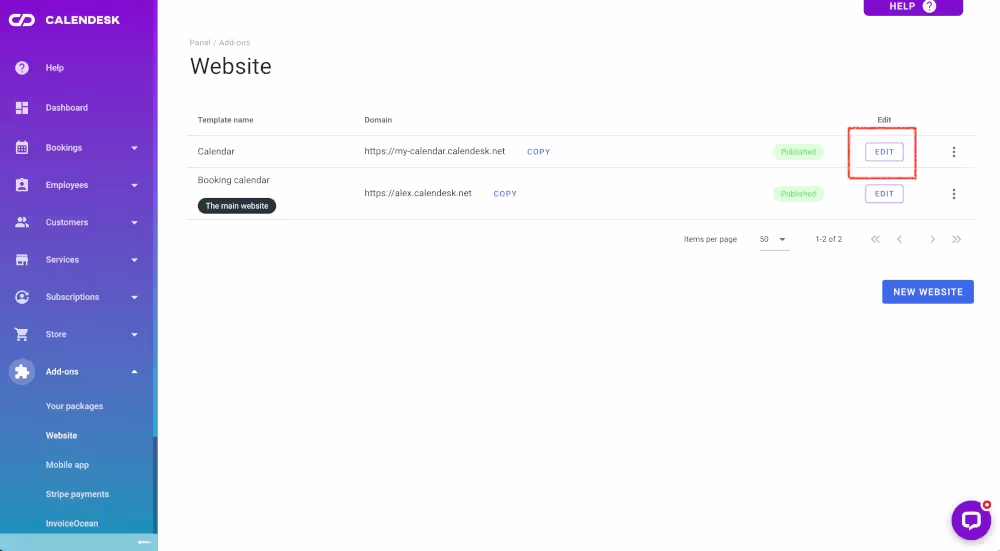1000x551 pixels.
Task: Expand the Bookings submenu arrow
Action: (x=134, y=148)
